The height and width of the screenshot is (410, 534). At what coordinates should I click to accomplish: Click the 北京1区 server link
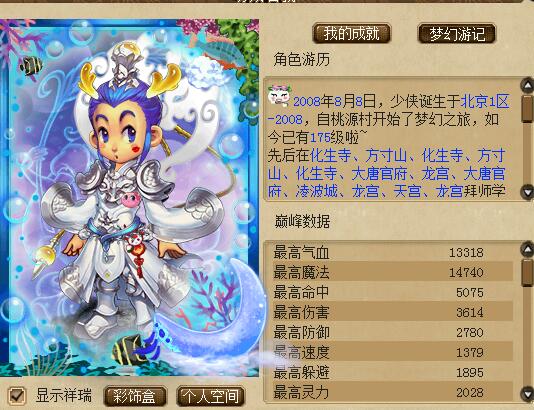485,101
